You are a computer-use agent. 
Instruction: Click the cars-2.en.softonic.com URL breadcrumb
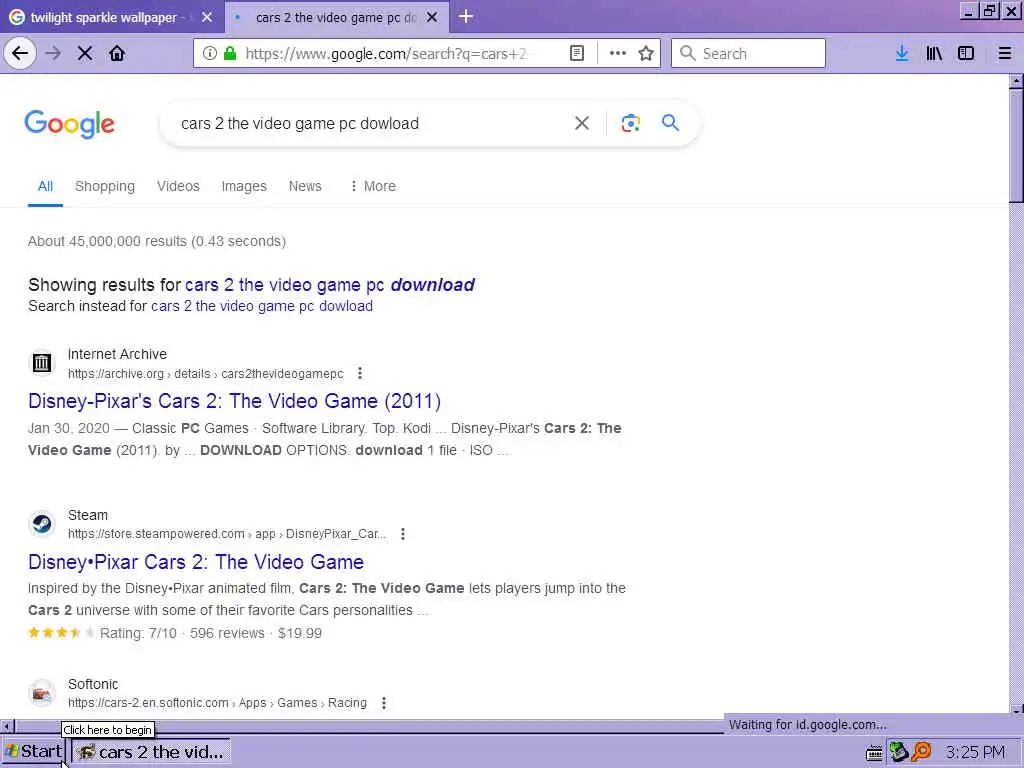(x=217, y=703)
